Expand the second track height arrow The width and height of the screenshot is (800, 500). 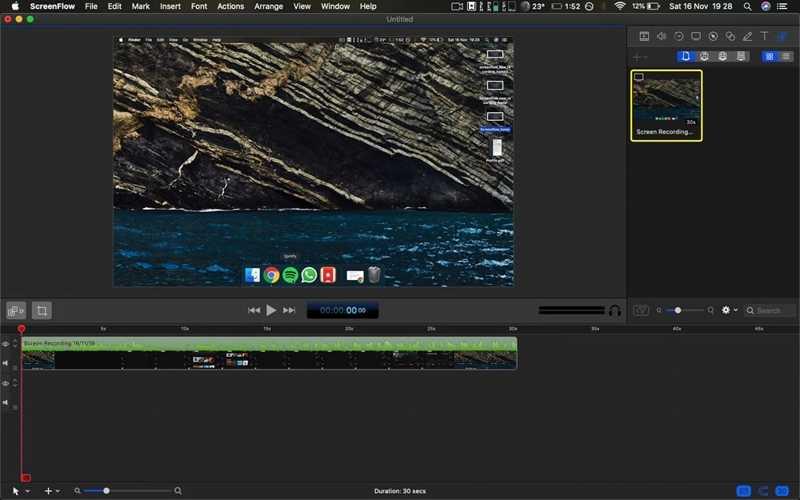click(15, 382)
